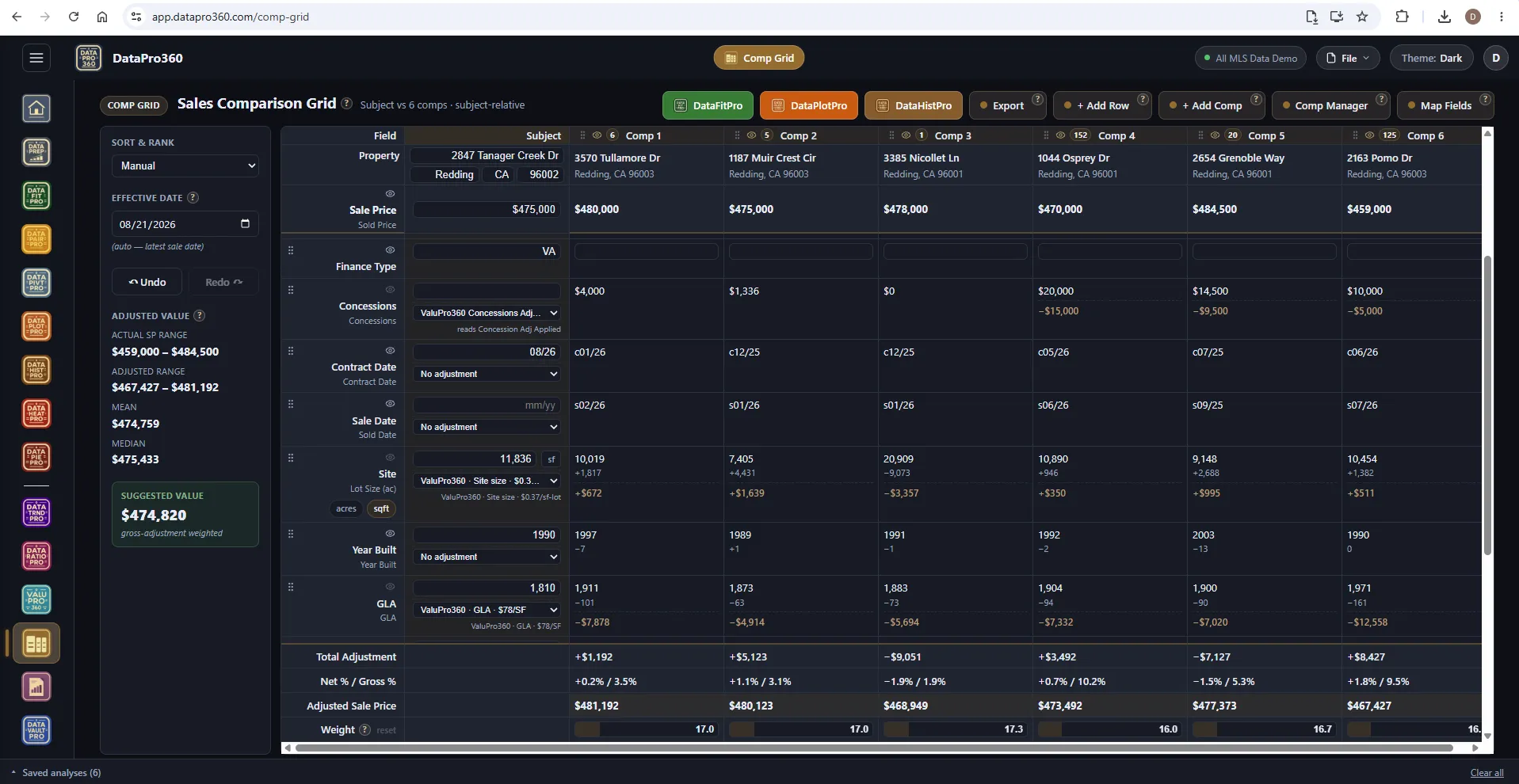Screen dimensions: 1519x784
Task: Click the subject Sale Price input field
Action: [487, 209]
